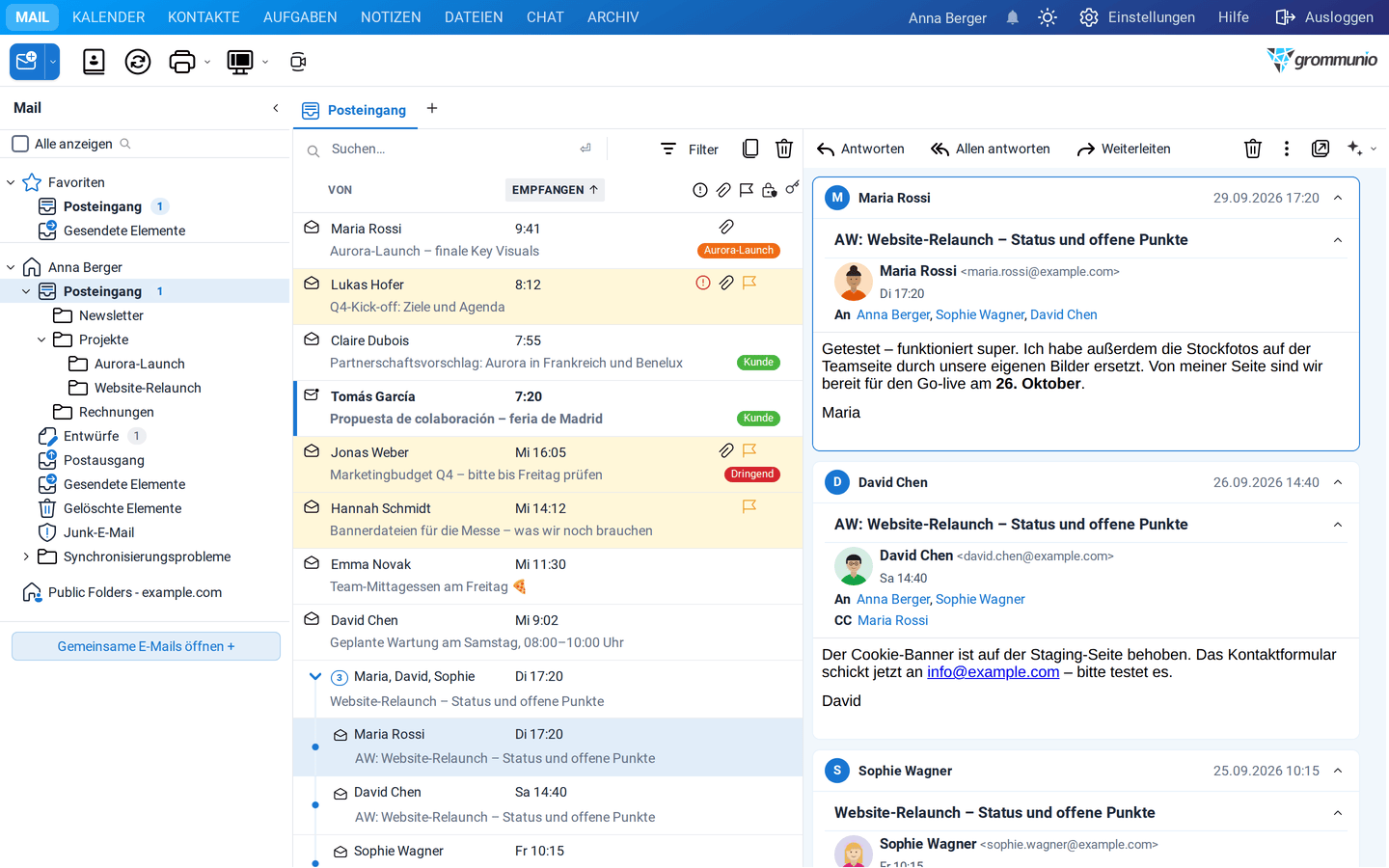
Task: Switch to the KALENDER tab
Action: (109, 17)
